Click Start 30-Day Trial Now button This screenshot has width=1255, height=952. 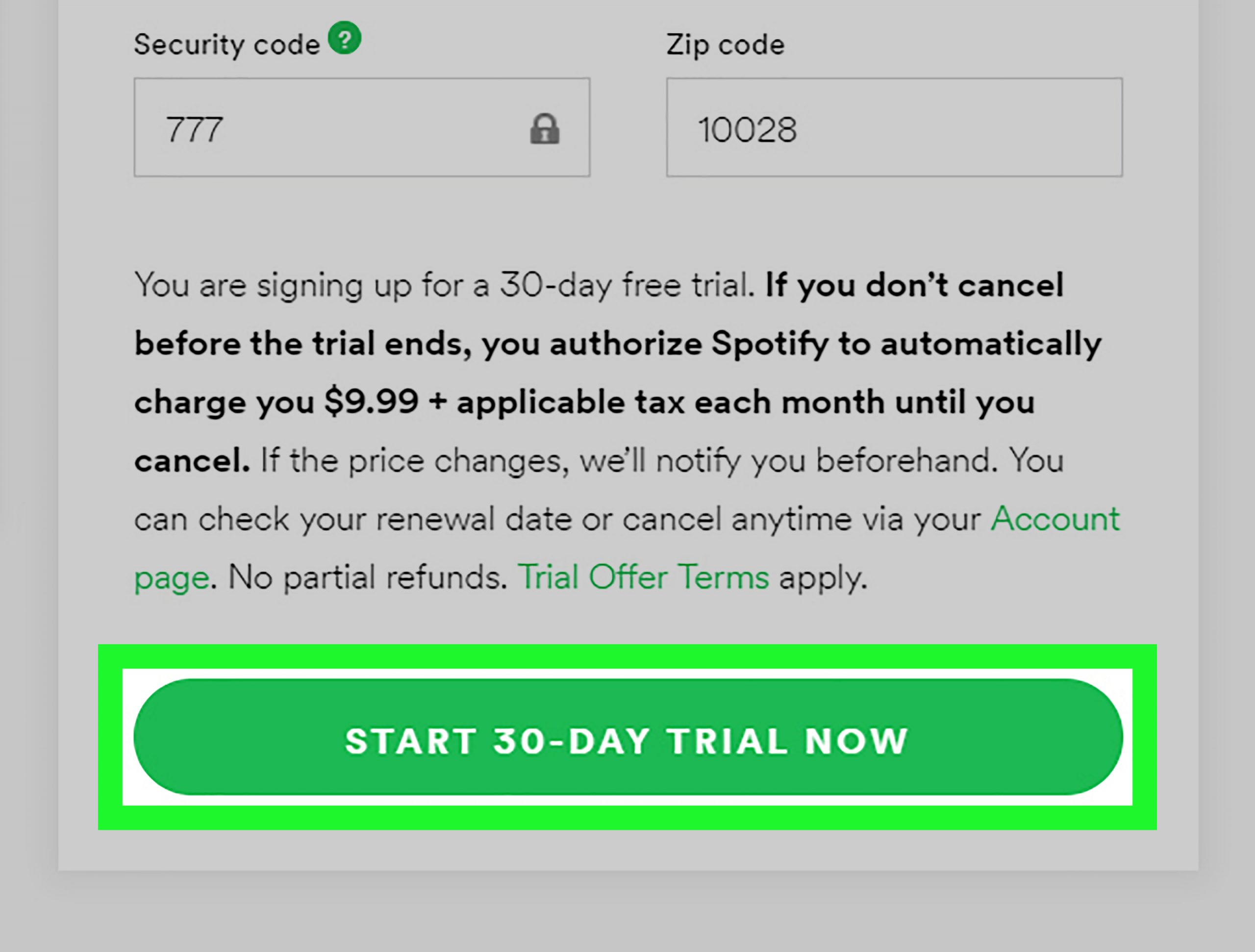[628, 737]
